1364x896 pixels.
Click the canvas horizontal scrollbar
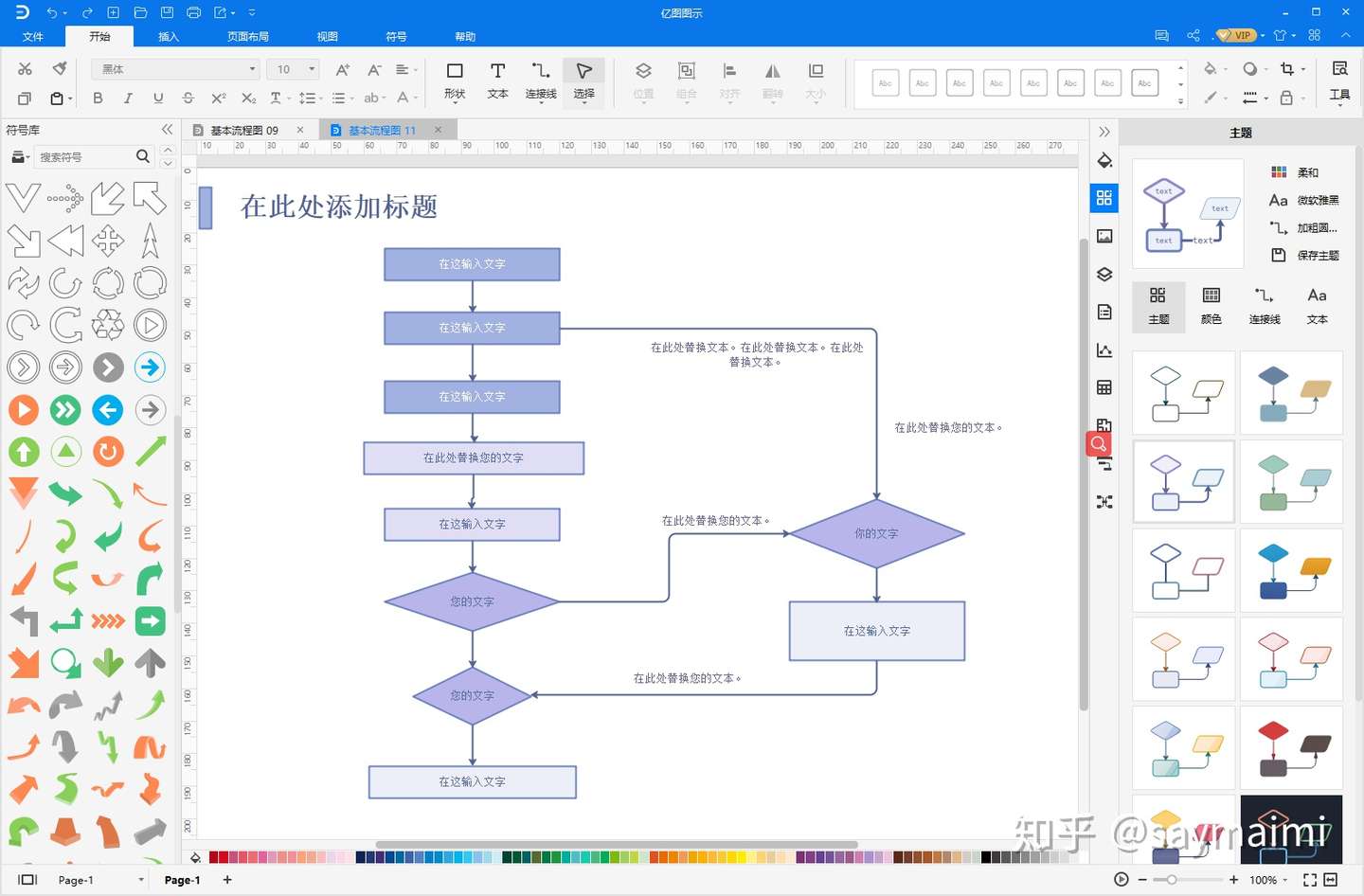[617, 844]
